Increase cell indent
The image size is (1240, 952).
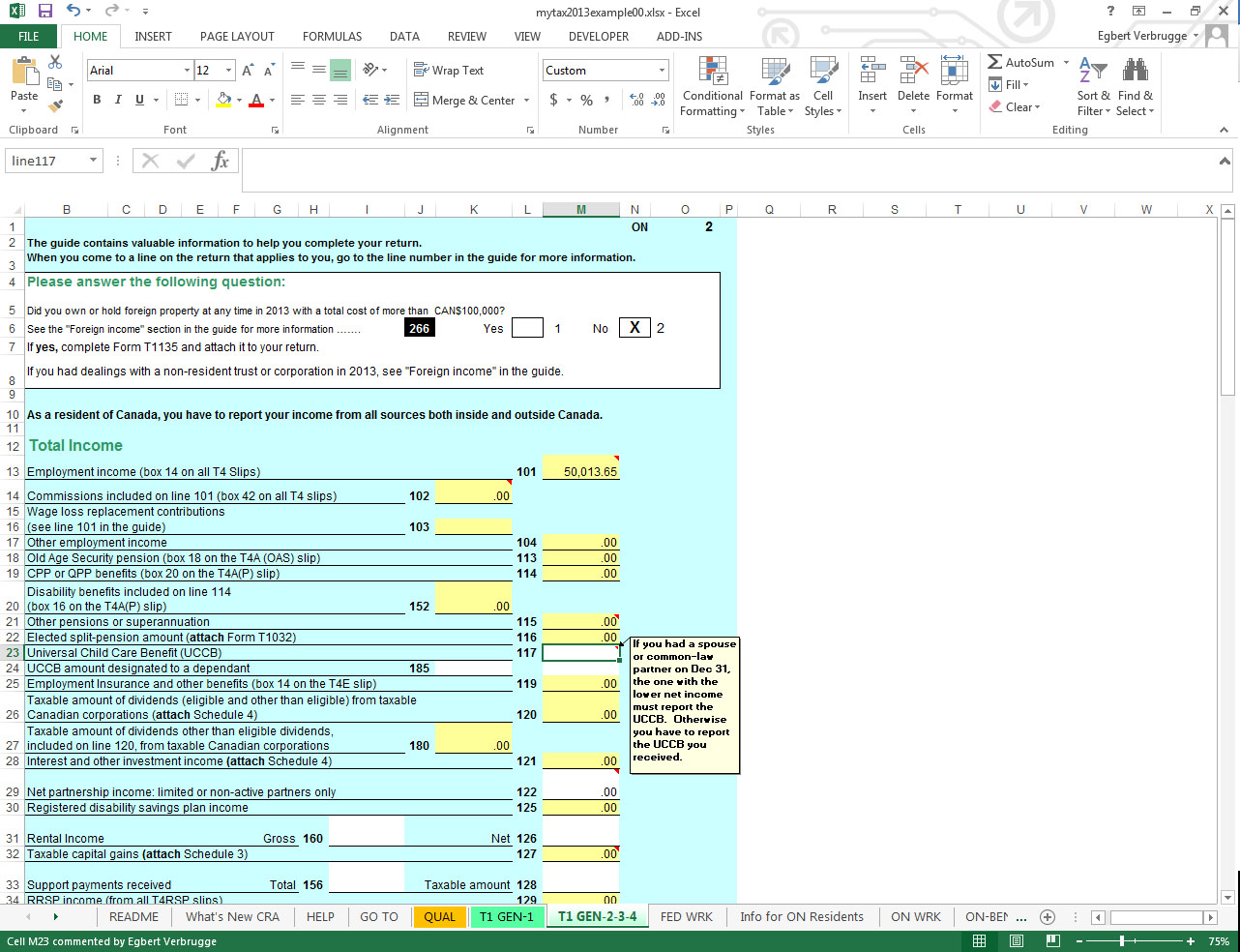pos(392,100)
